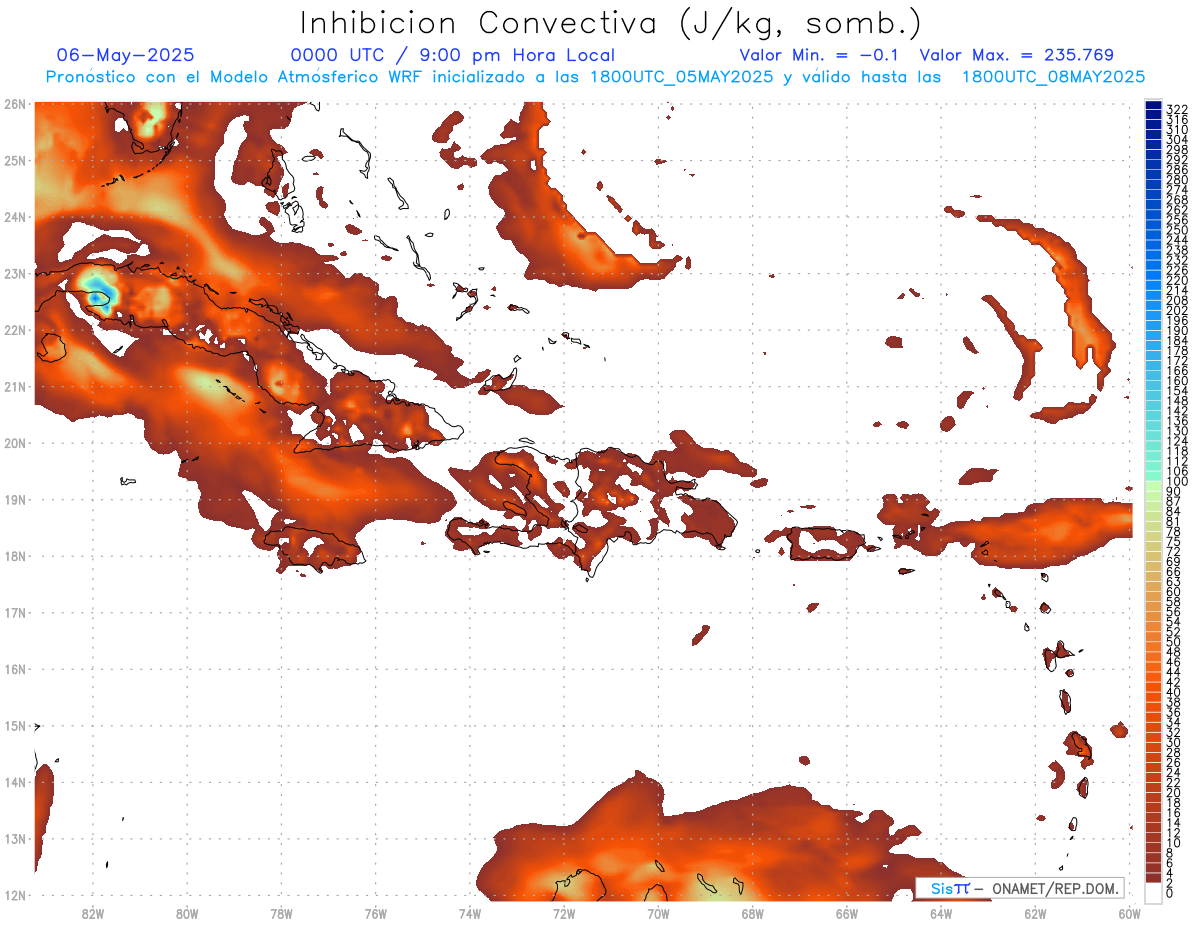
Task: Click the 22N latitude label
Action: click(x=14, y=330)
